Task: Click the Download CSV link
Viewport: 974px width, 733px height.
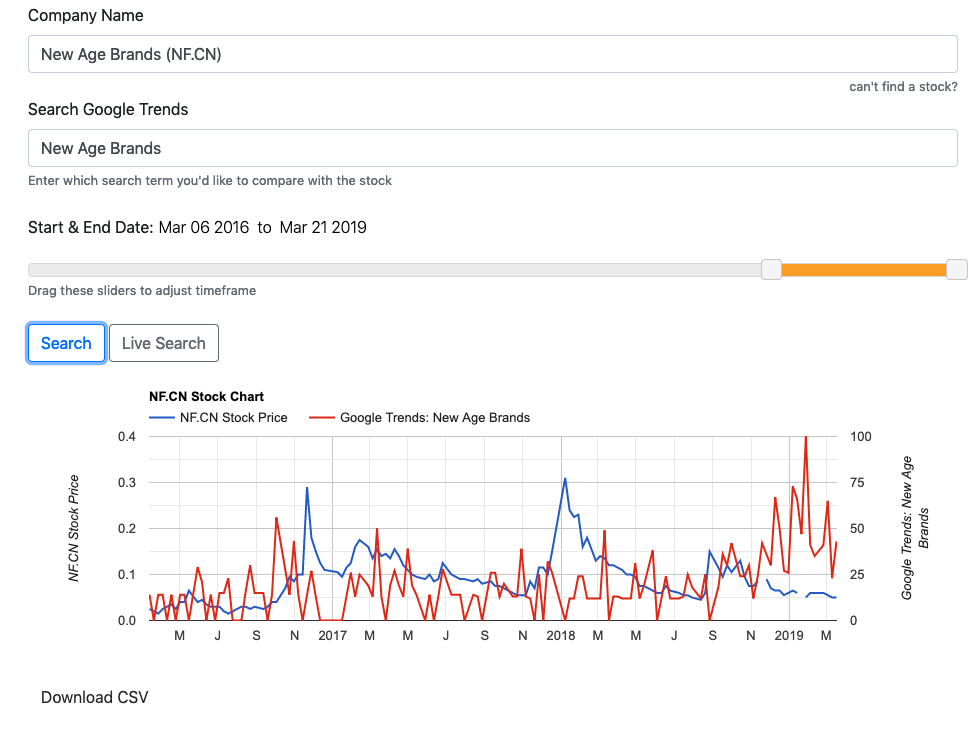Action: click(x=94, y=697)
